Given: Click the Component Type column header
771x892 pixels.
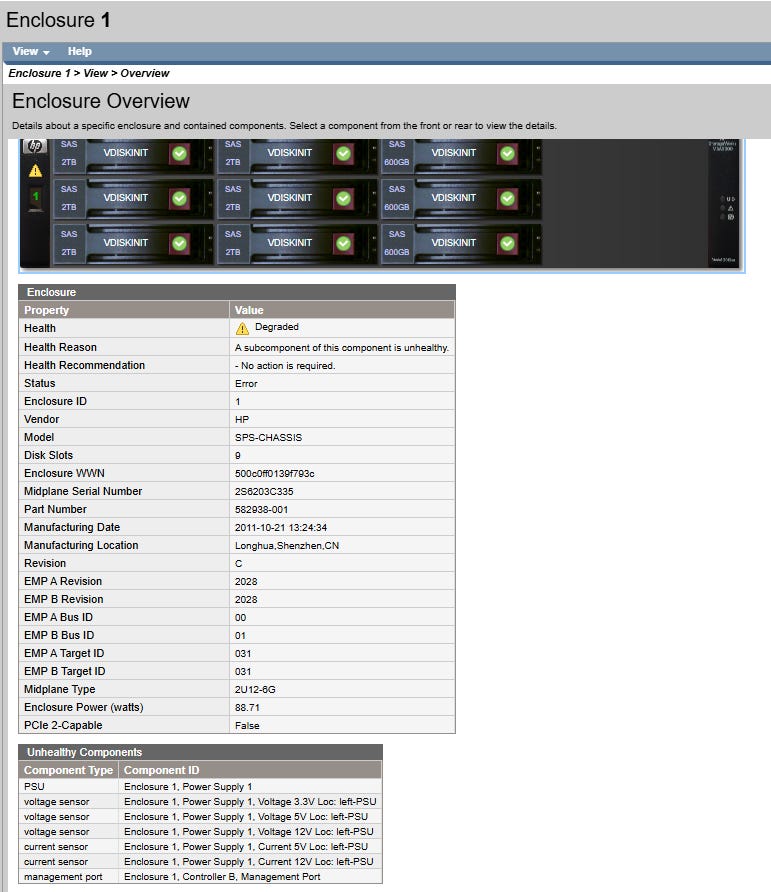Looking at the screenshot, I should pyautogui.click(x=68, y=770).
